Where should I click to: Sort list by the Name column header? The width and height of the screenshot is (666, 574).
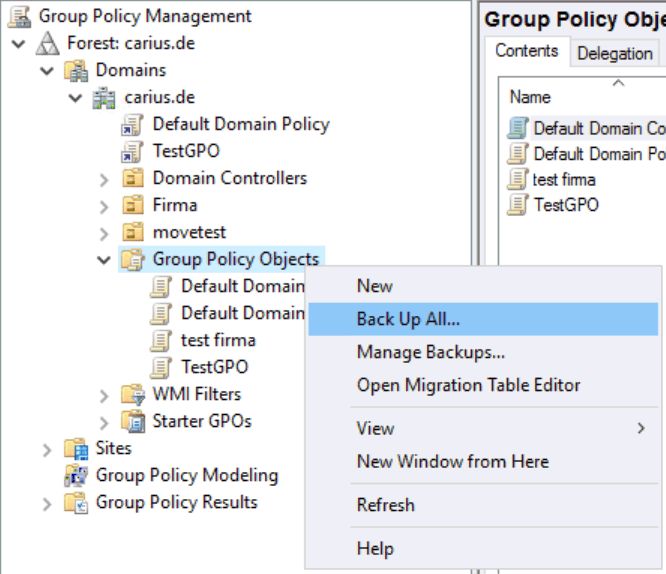click(x=530, y=97)
